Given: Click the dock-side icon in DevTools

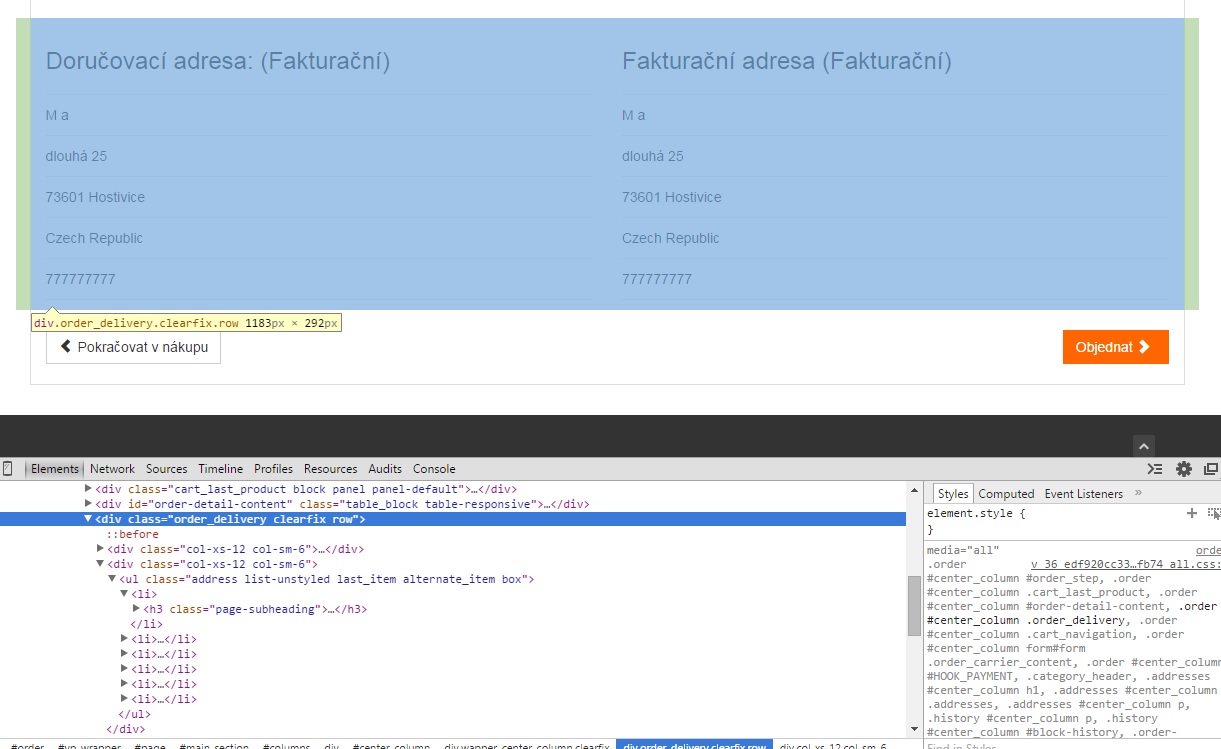Looking at the screenshot, I should (1211, 469).
